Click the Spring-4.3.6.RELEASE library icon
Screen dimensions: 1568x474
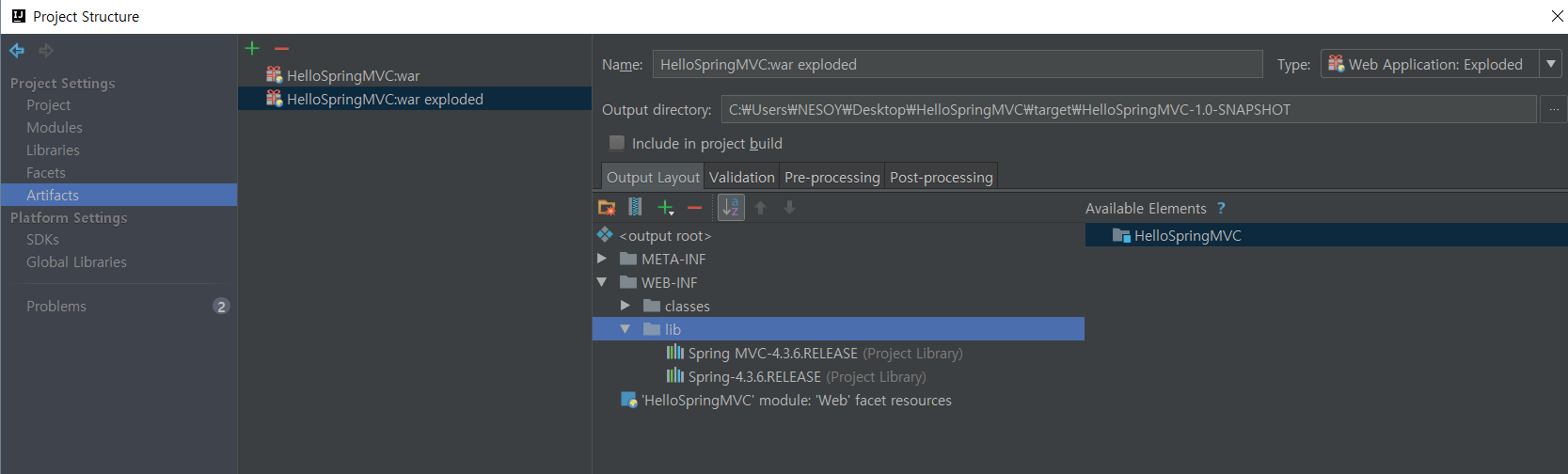pyautogui.click(x=674, y=375)
